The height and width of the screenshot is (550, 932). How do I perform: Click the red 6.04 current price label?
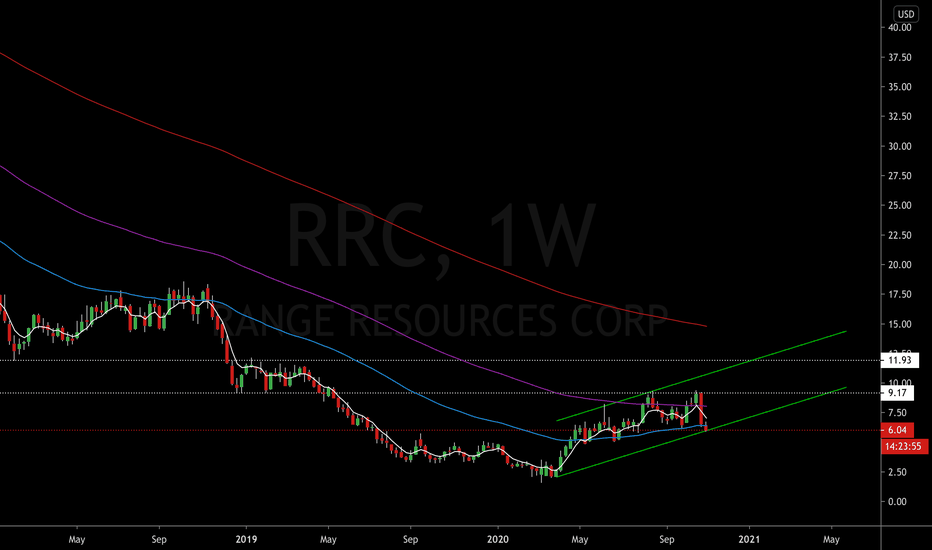tap(898, 430)
